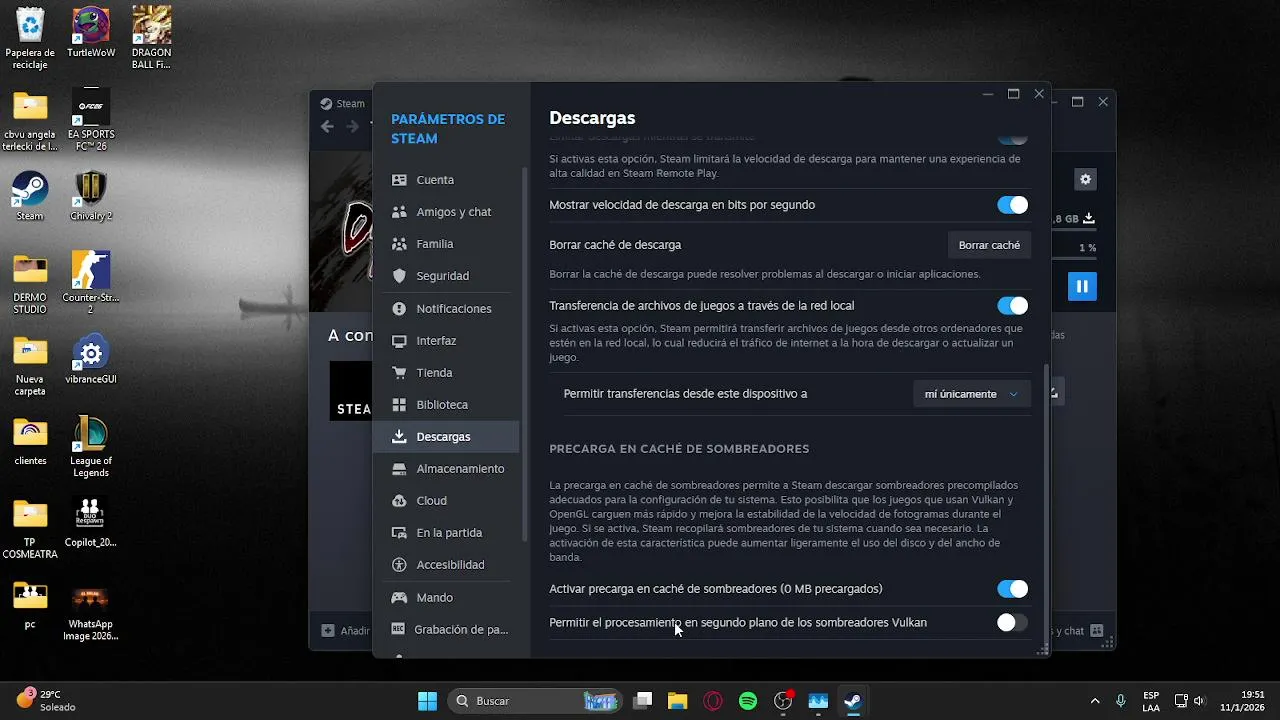Open the gear settings in Steam downloads
1280x720 pixels.
[1086, 180]
